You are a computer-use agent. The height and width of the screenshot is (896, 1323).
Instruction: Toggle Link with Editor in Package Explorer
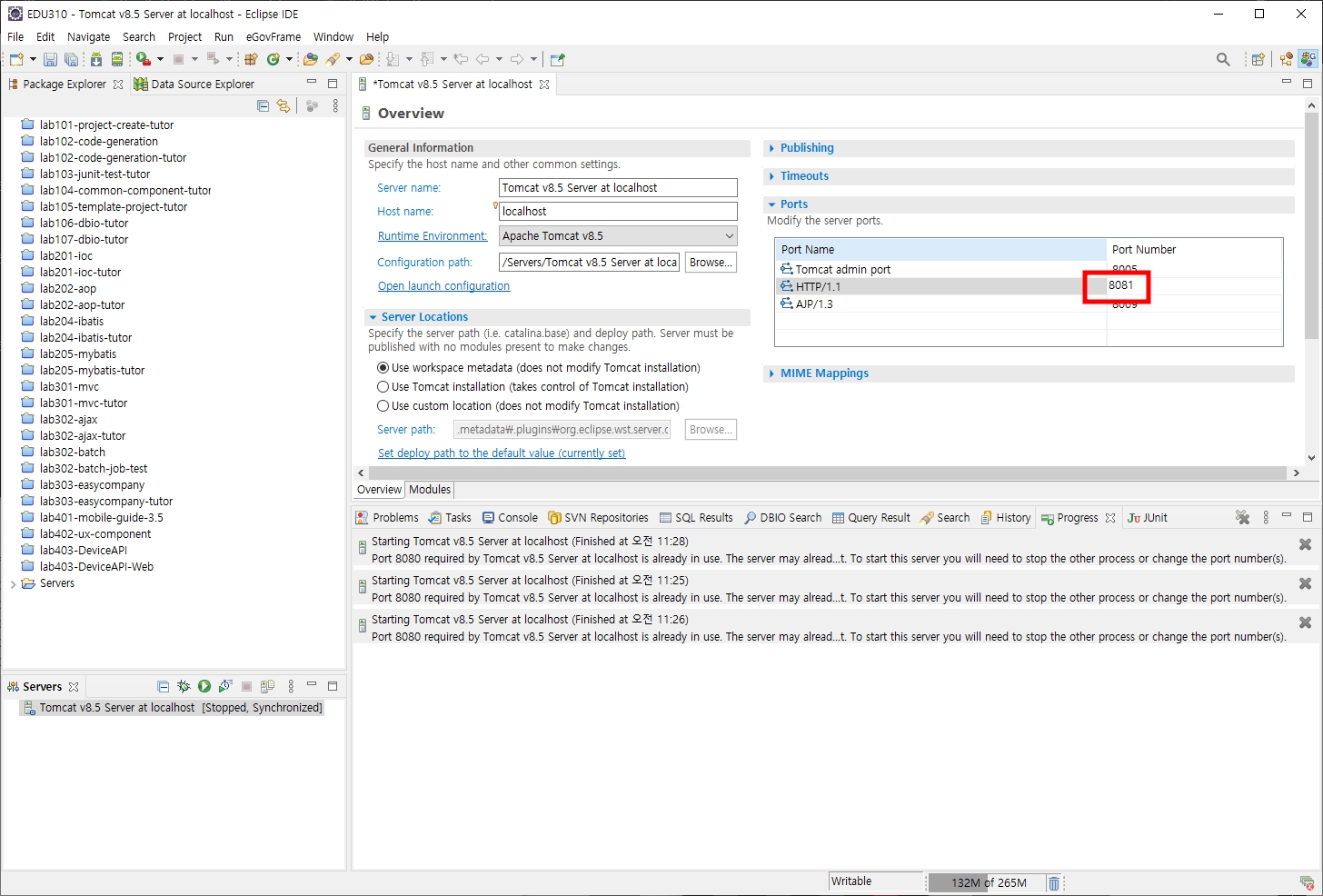(283, 106)
